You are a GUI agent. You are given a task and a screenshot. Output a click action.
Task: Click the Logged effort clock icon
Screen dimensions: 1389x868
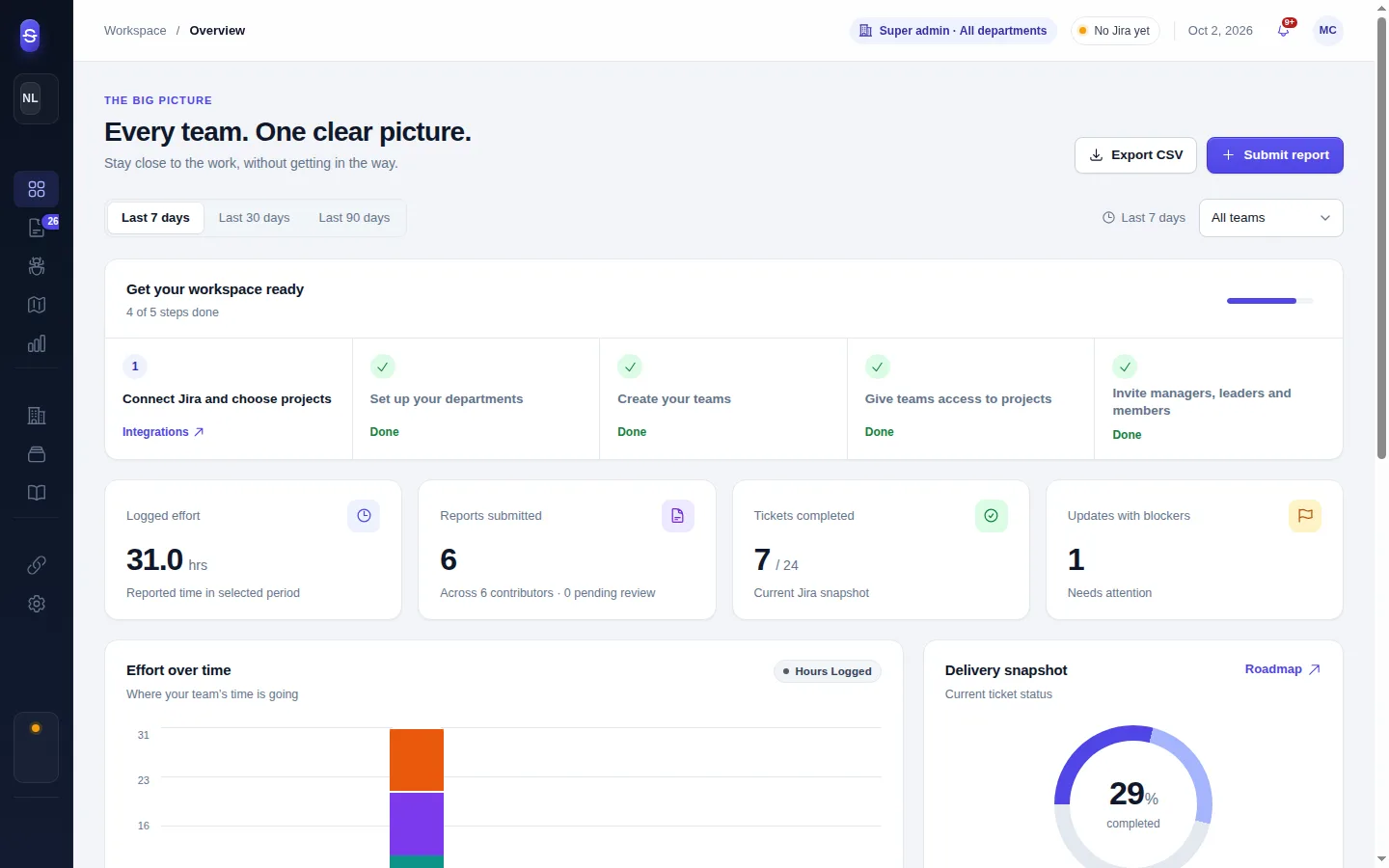[x=364, y=516]
